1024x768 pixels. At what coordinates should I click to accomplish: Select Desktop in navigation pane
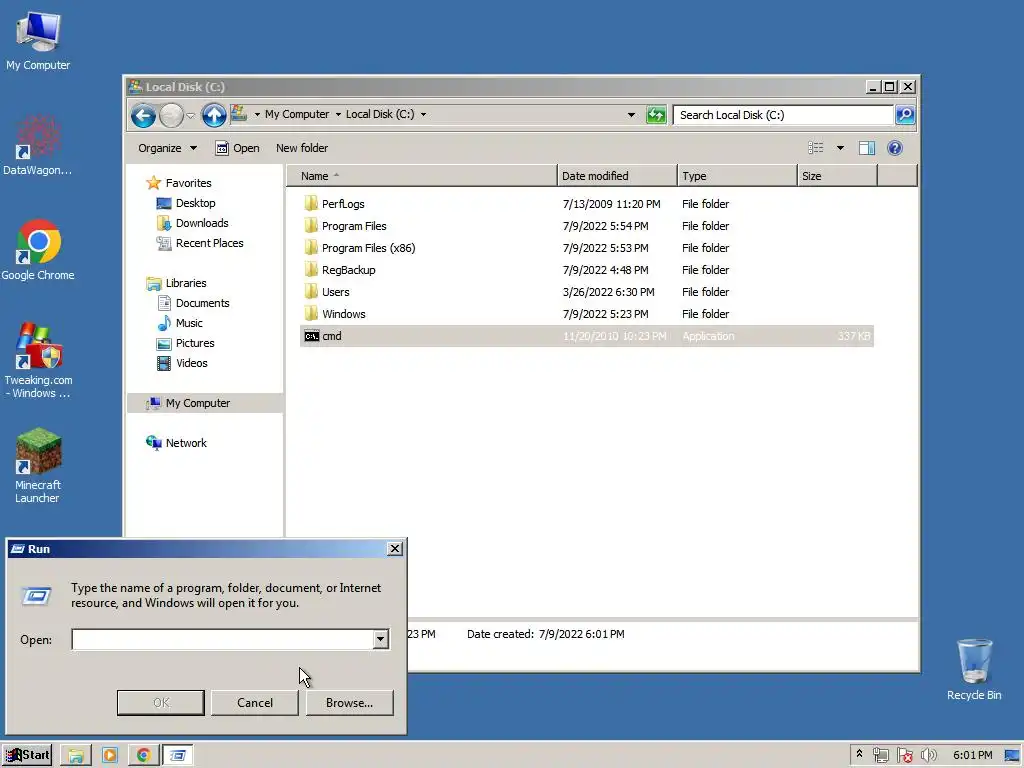tap(186, 203)
